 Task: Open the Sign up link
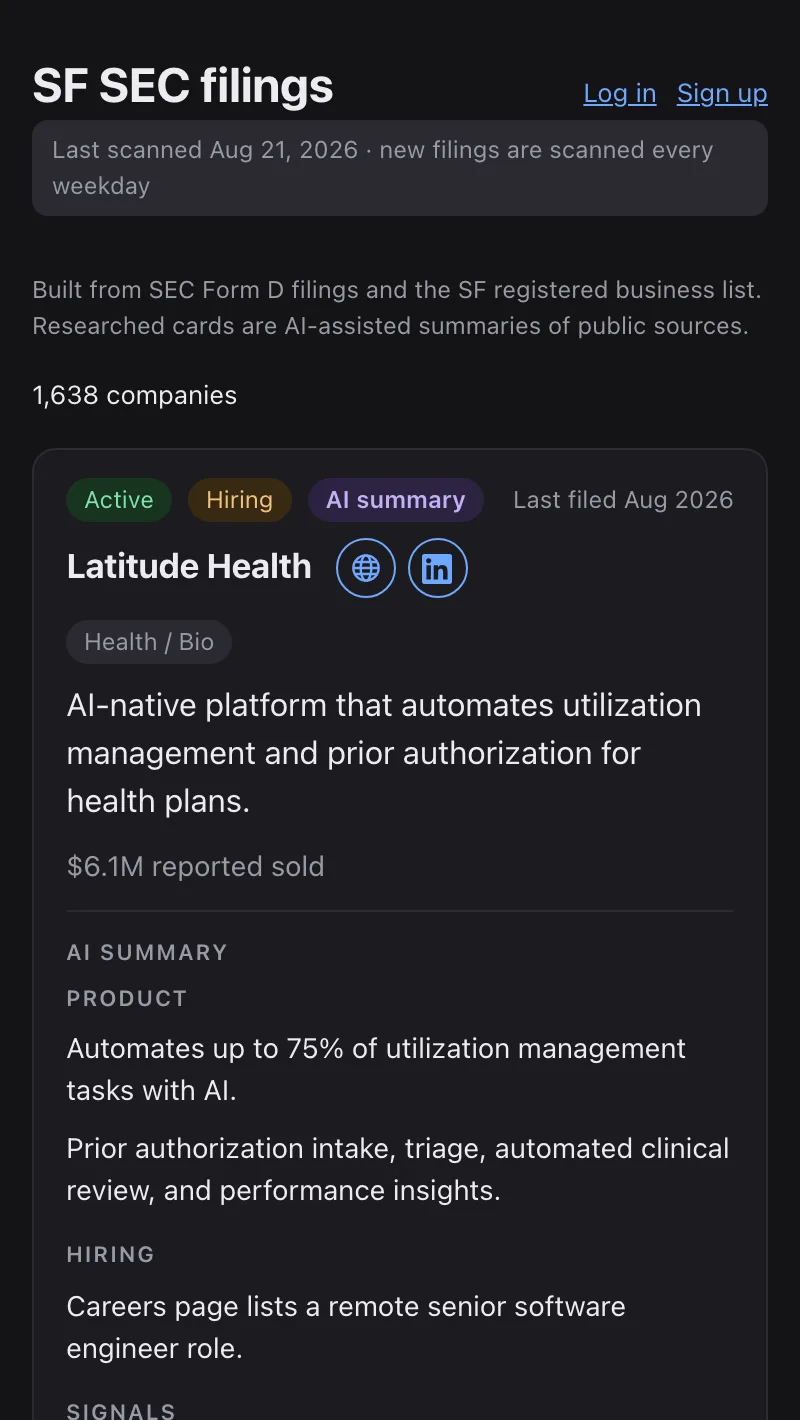(x=722, y=93)
